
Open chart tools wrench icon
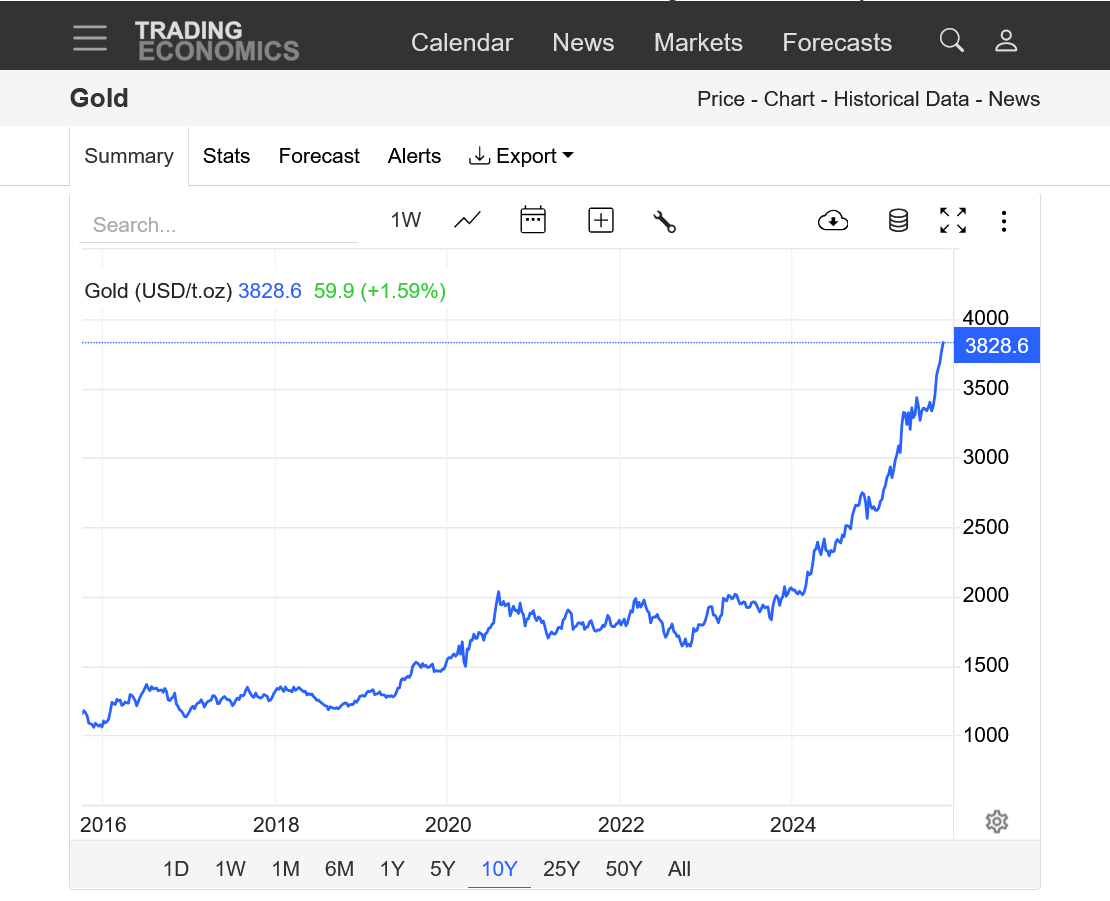[664, 221]
